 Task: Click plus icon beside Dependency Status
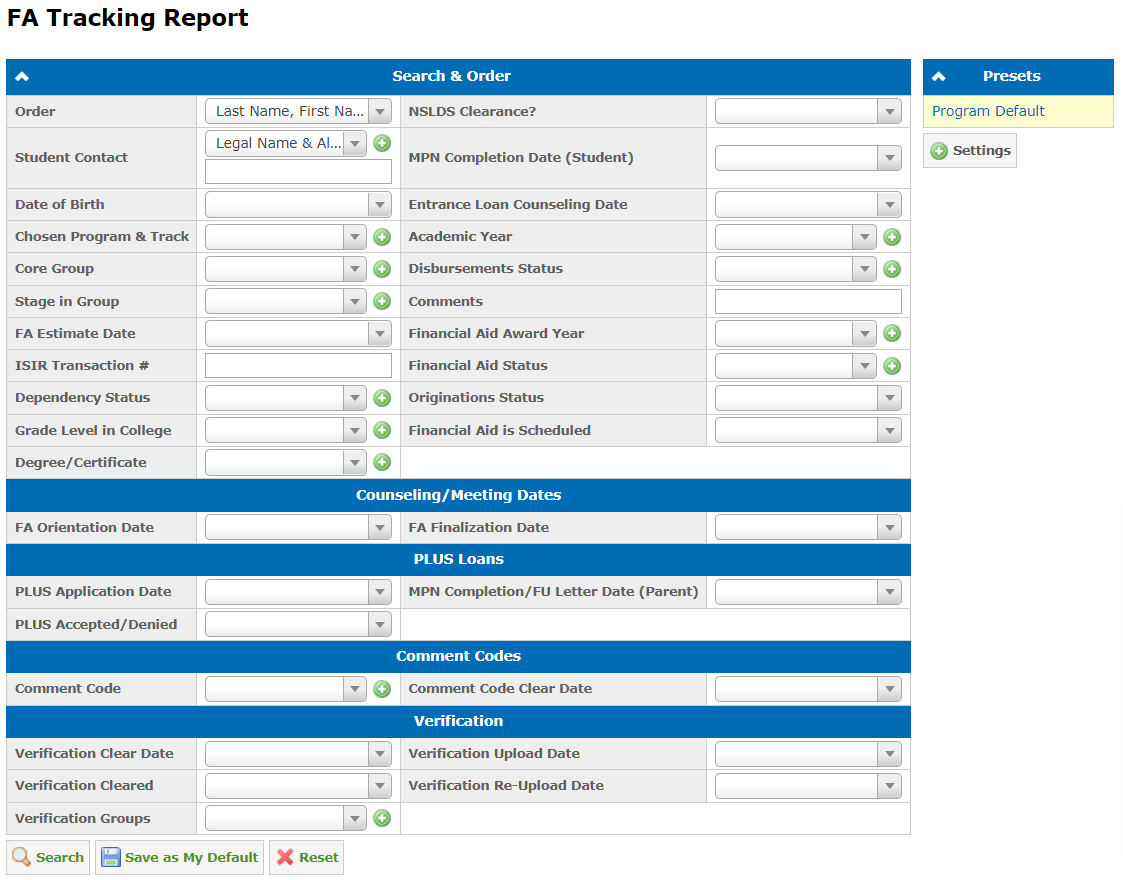382,398
